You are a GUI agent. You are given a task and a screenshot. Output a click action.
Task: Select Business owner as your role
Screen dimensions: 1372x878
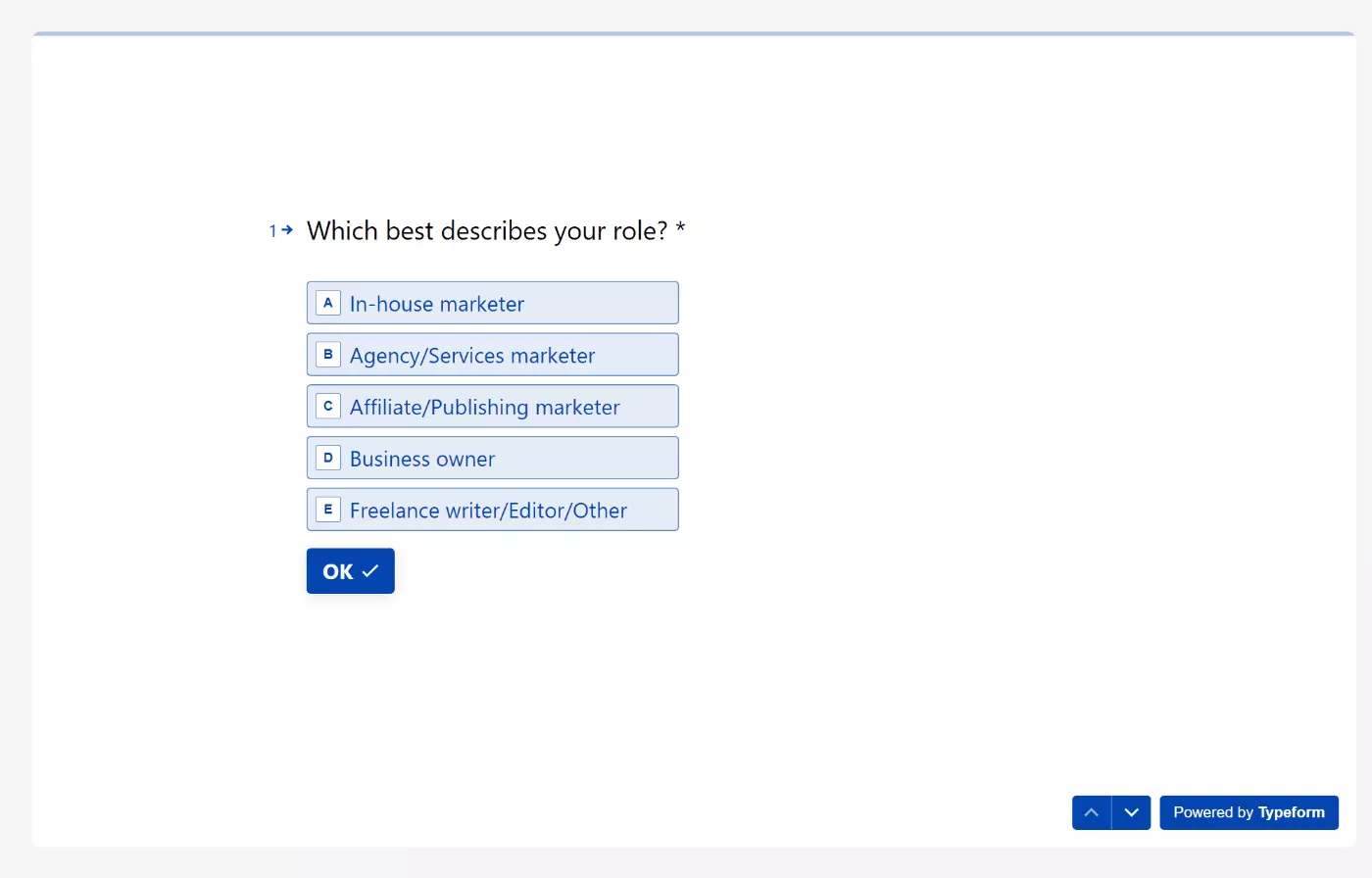(492, 458)
